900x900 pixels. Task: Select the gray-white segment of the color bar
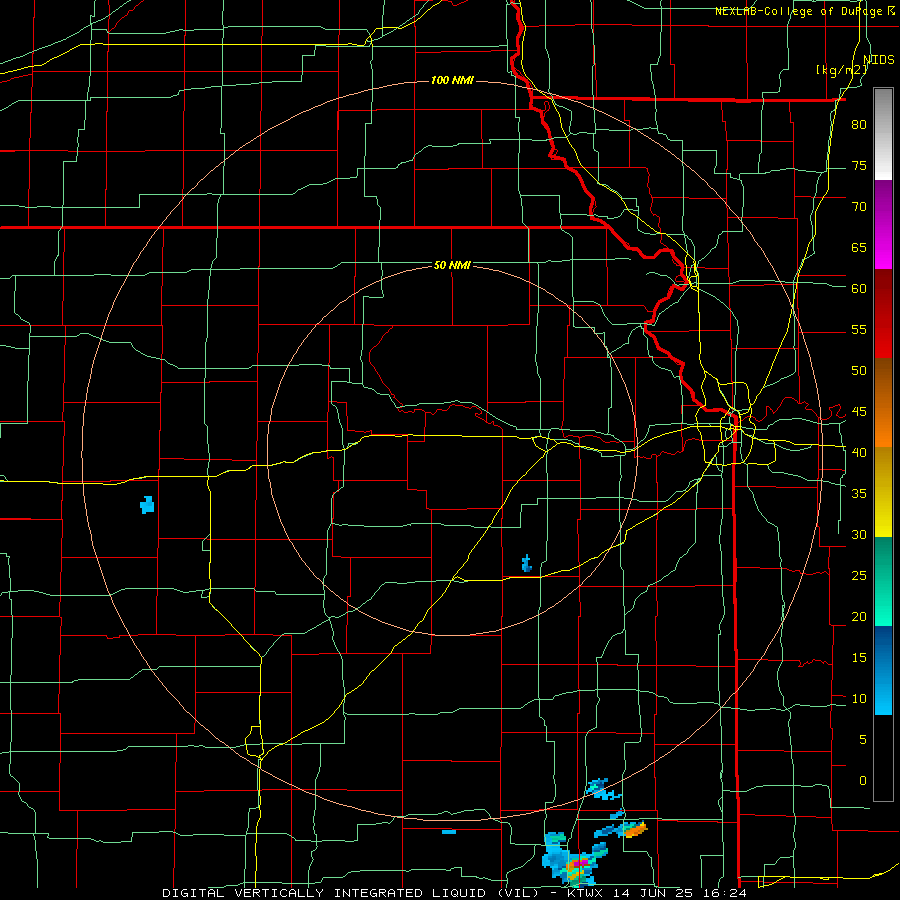pyautogui.click(x=883, y=134)
